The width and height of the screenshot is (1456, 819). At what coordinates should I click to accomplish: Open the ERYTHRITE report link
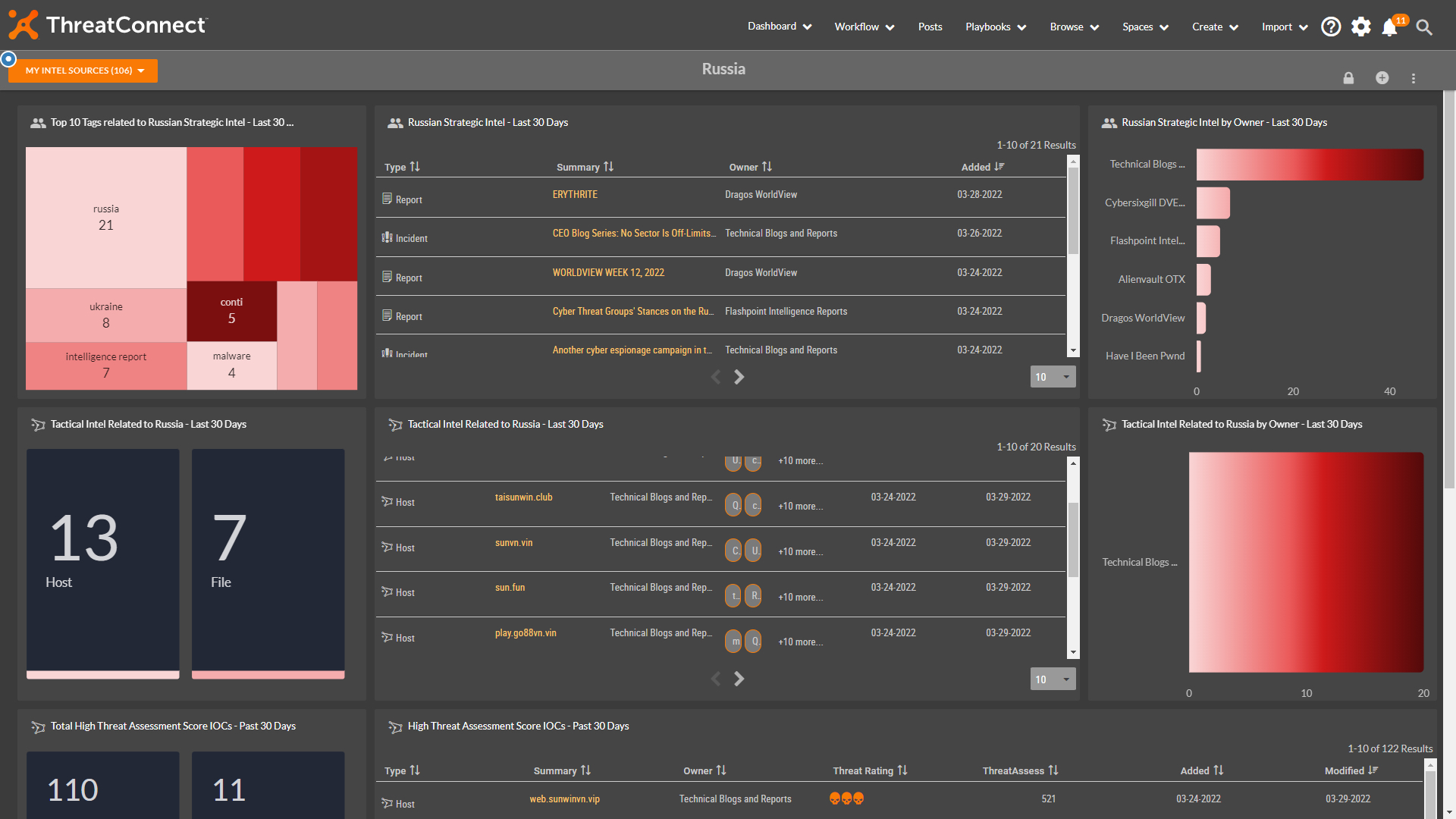[x=575, y=194]
